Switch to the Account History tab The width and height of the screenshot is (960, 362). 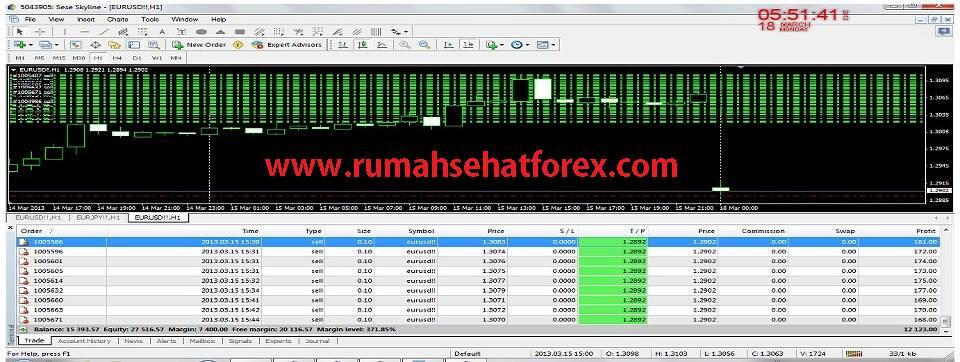84,341
